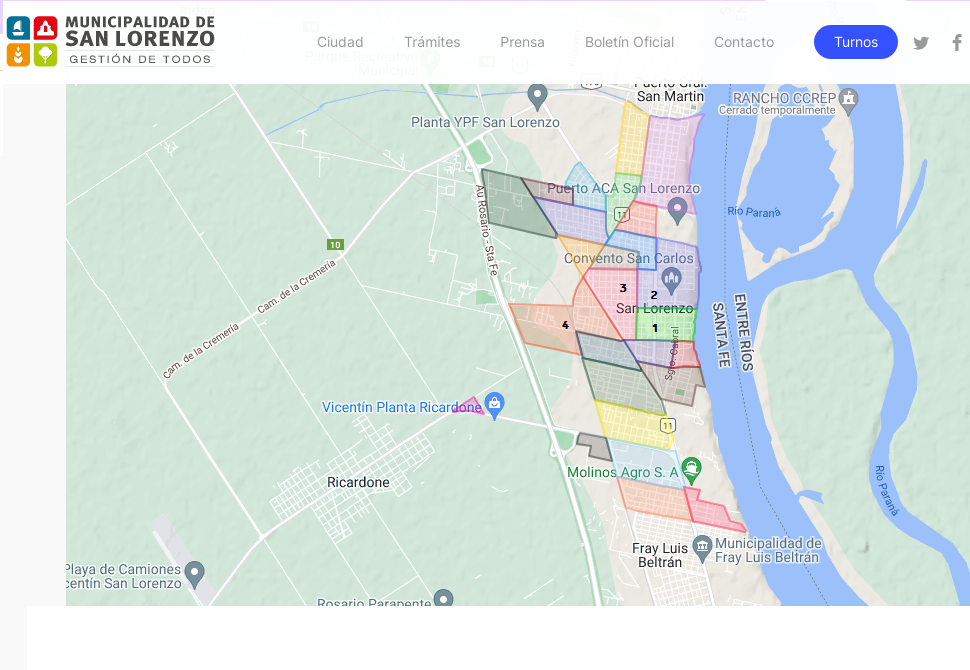Click the Ricardone town label
Image resolution: width=970 pixels, height=670 pixels.
358,483
